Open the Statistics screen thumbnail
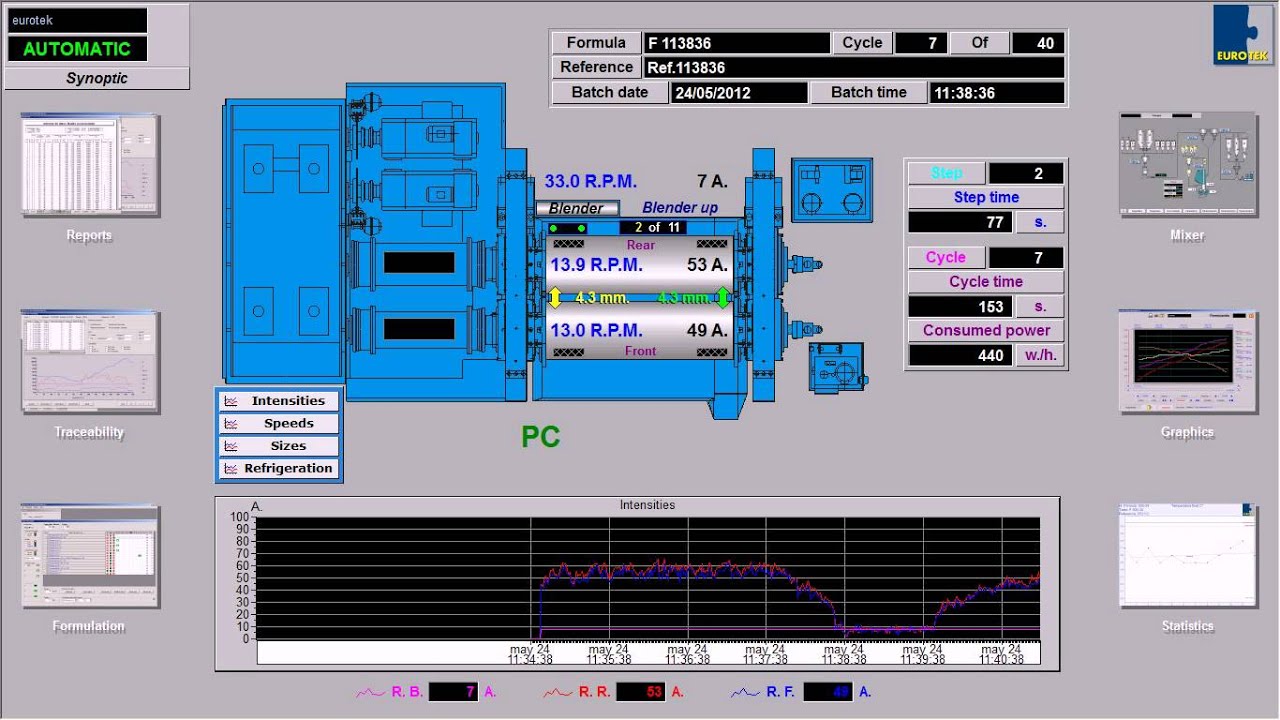Screen dimensions: 1280x720 point(1187,556)
